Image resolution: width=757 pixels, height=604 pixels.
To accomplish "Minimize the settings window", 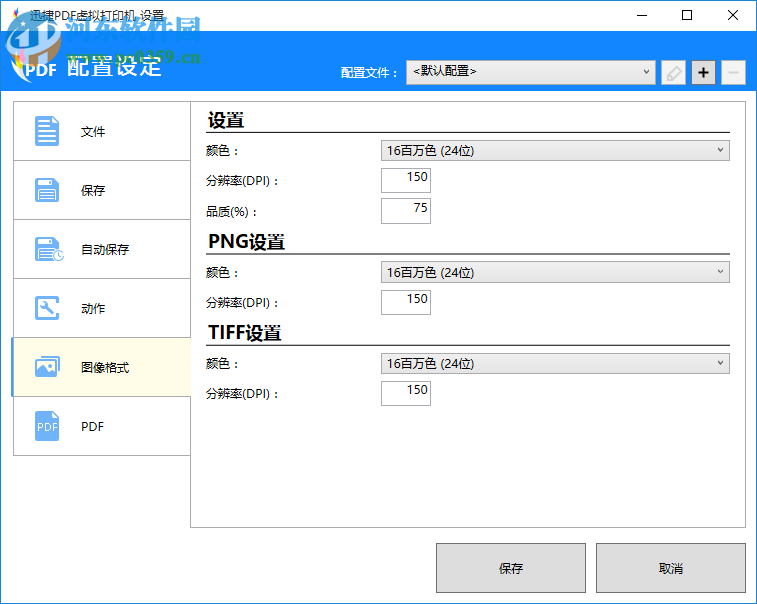I will click(x=642, y=15).
